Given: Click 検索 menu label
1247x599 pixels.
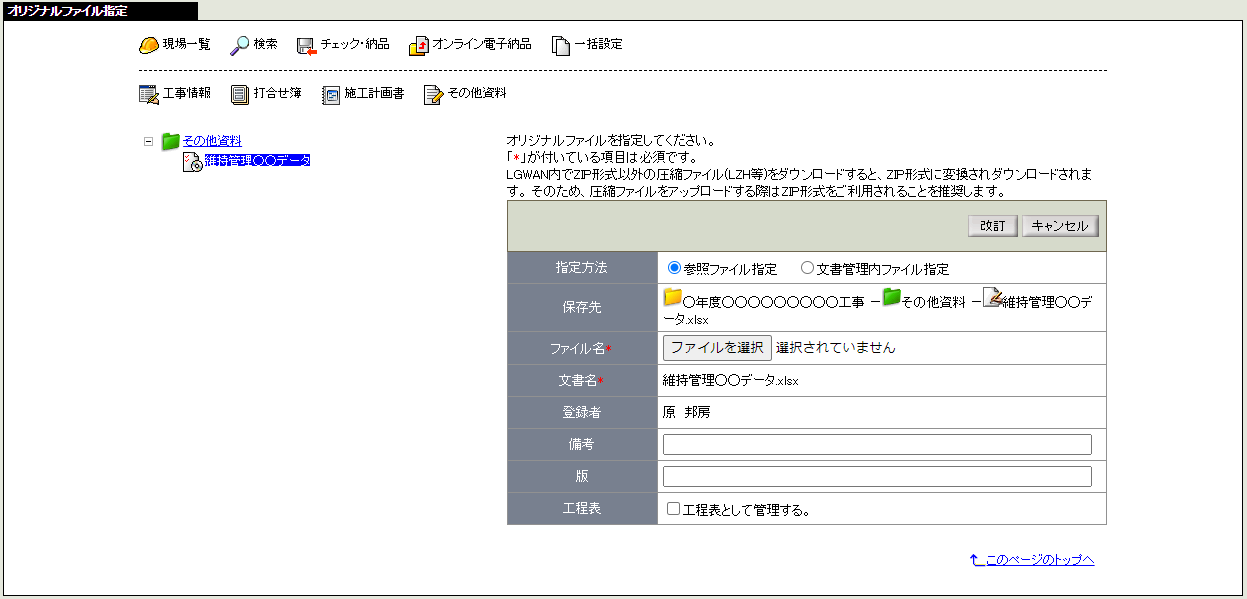Looking at the screenshot, I should pos(265,45).
